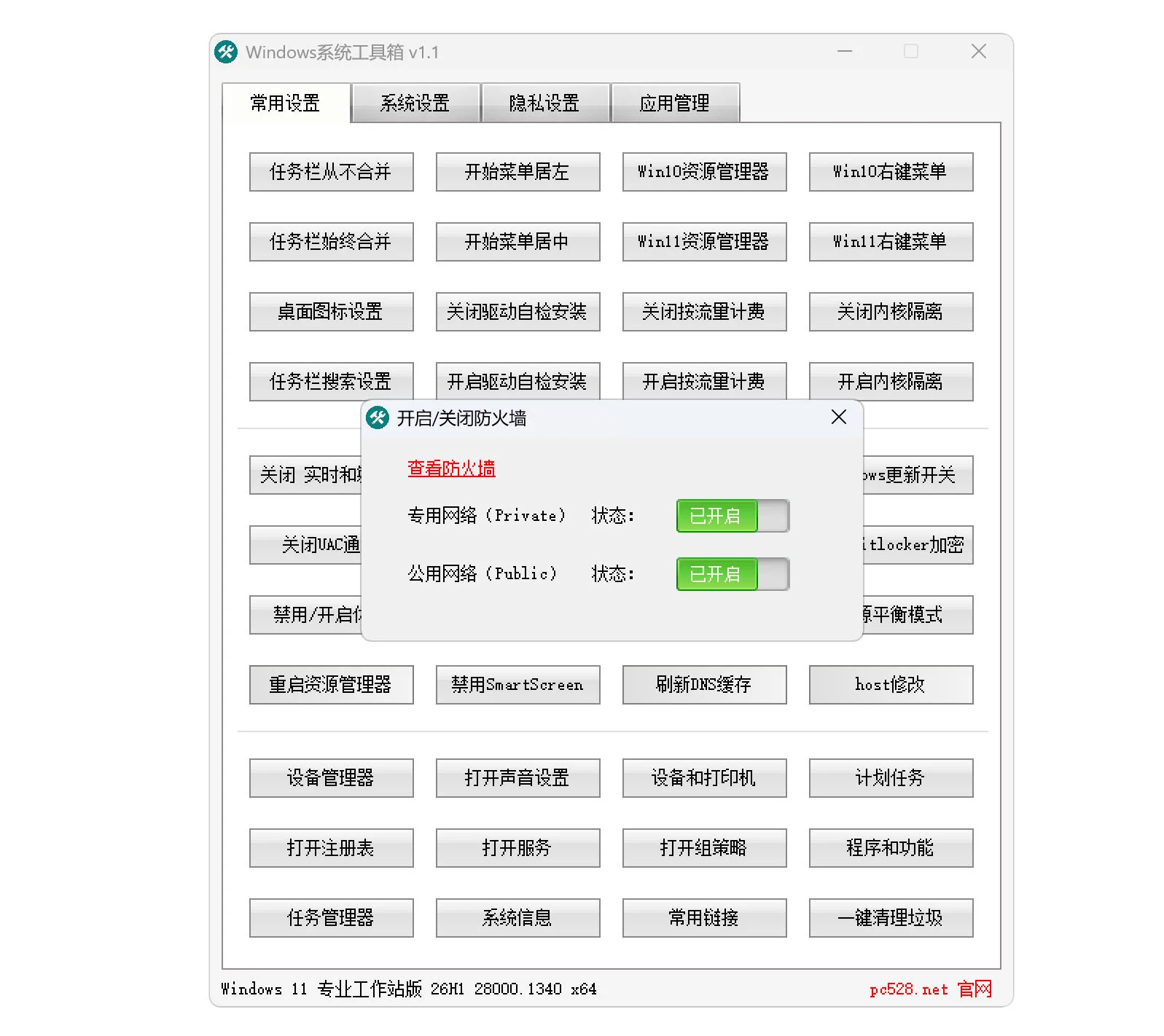This screenshot has height=1036, width=1164.
Task: Open 设备管理器
Action: coord(332,778)
